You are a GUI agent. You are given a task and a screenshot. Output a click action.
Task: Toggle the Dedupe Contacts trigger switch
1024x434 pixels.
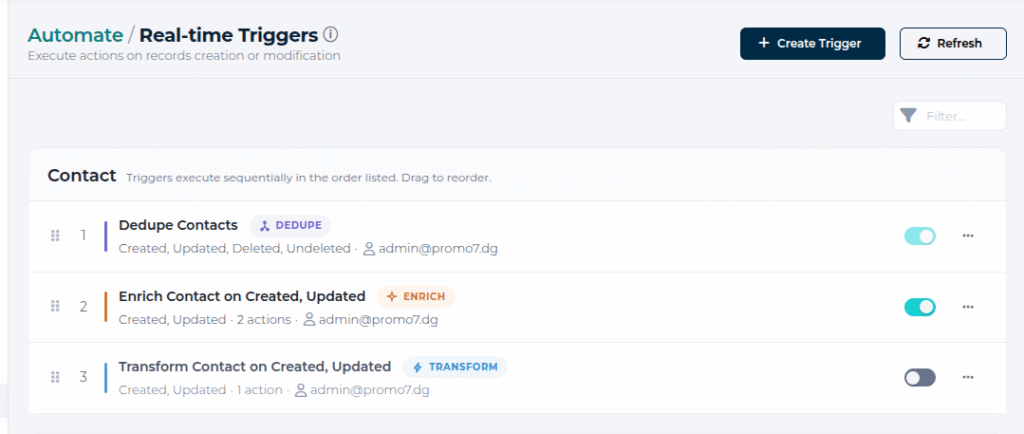[920, 236]
